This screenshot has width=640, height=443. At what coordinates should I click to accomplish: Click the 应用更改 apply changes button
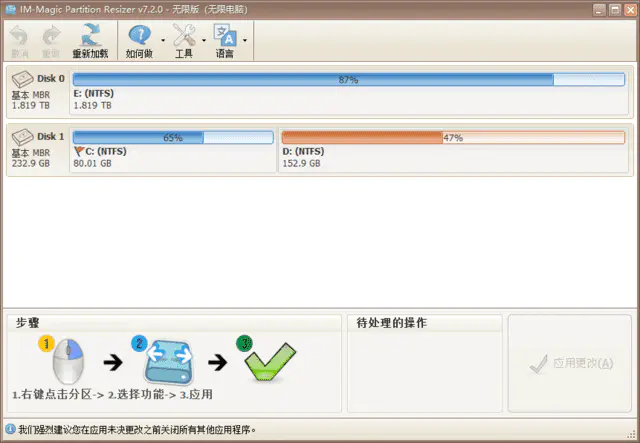[571, 364]
